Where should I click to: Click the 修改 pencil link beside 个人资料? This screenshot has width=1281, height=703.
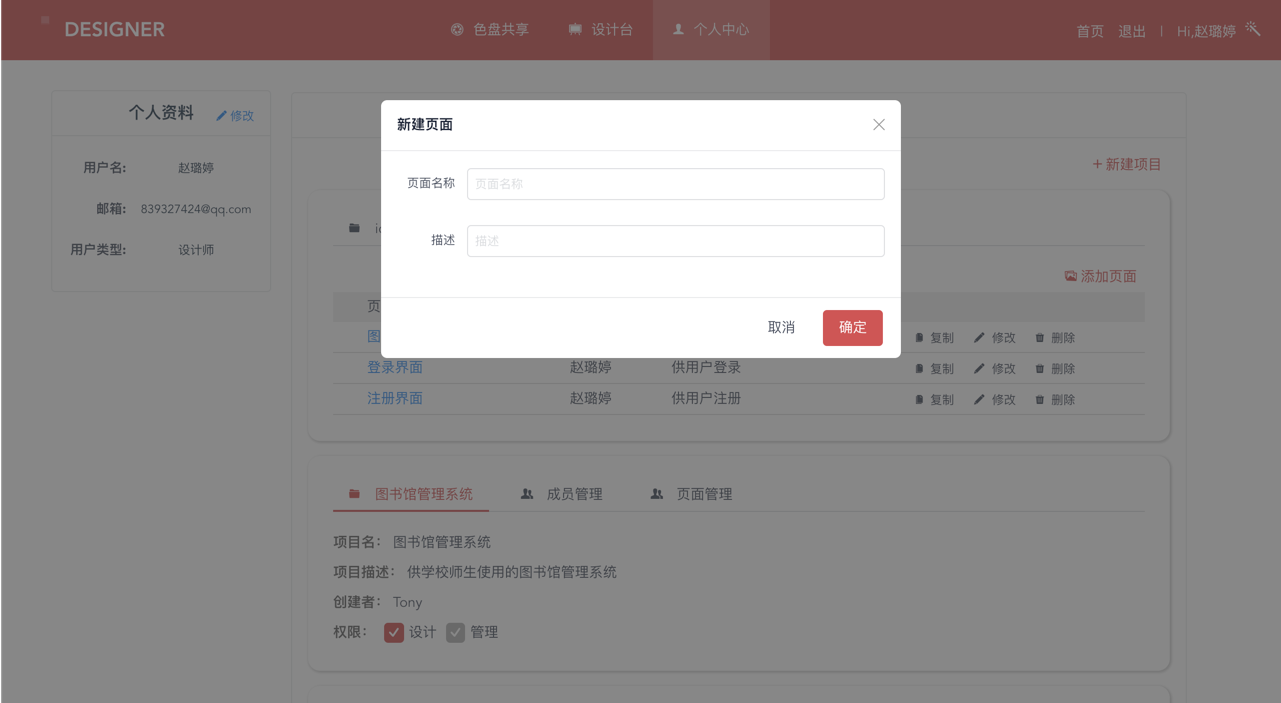pyautogui.click(x=235, y=115)
